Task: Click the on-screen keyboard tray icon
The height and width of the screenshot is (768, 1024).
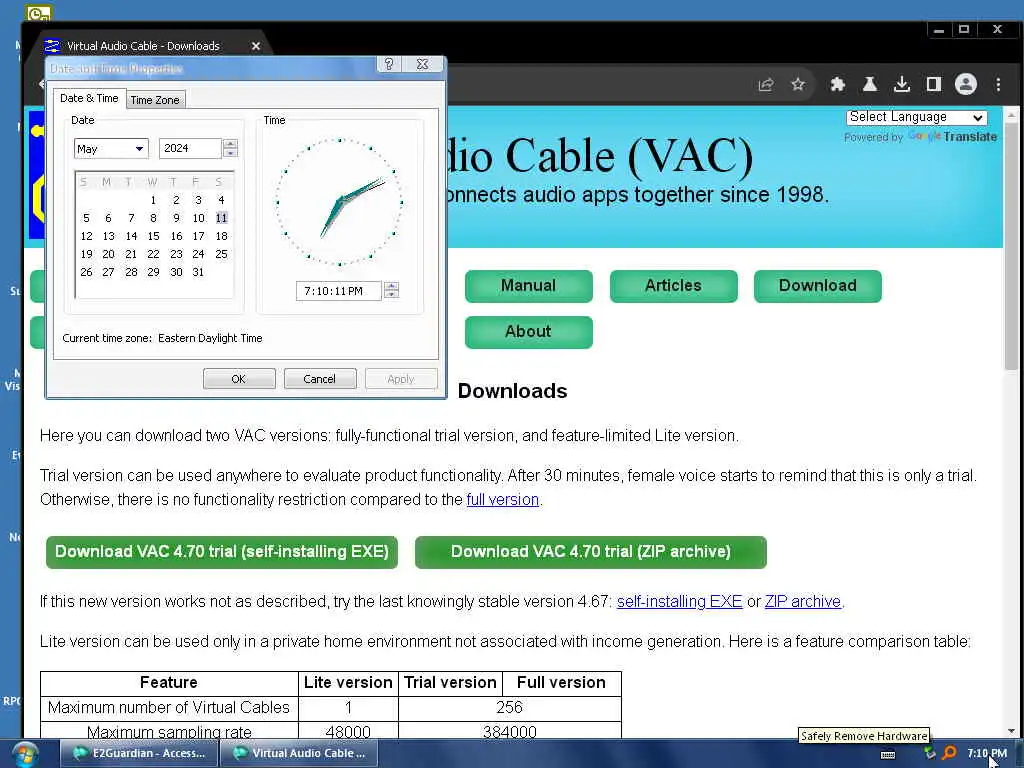Action: (888, 754)
